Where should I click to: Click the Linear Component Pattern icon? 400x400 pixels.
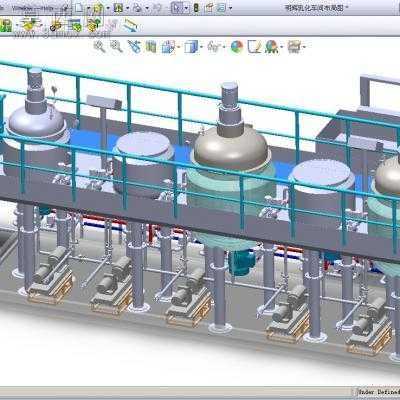point(75,25)
